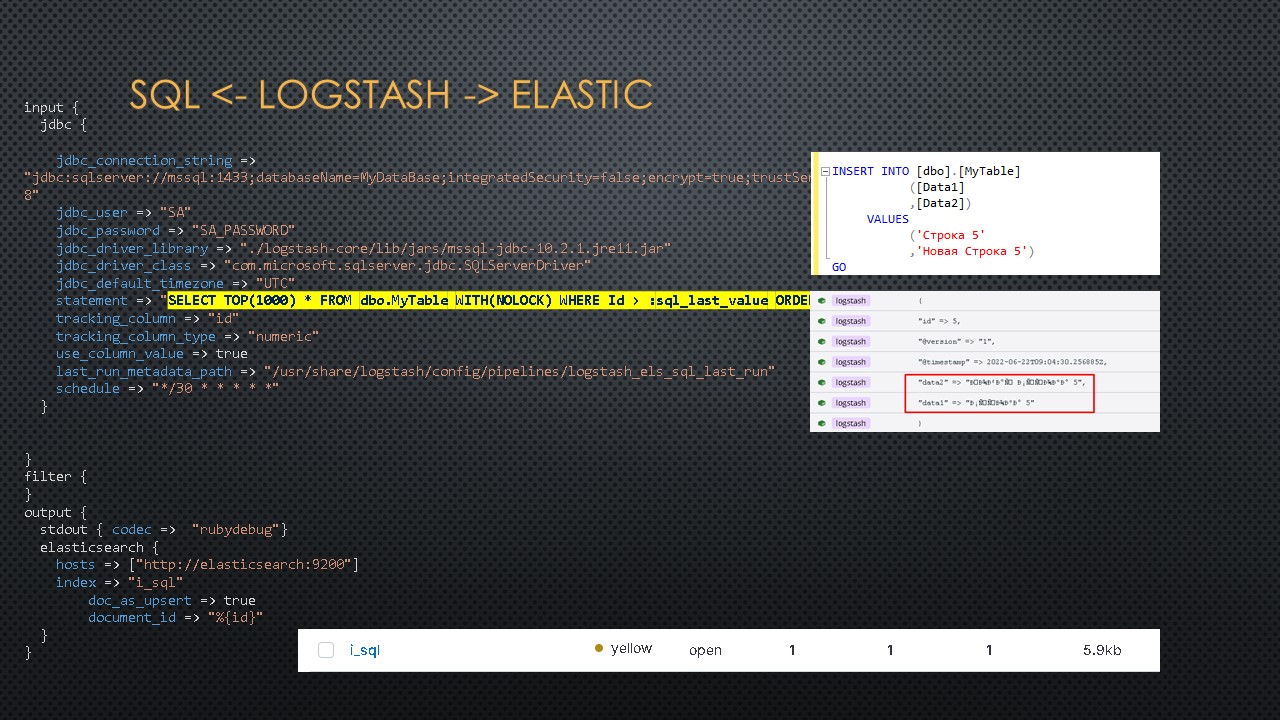
Task: Click the GO keyword in the SQL editor
Action: 839,267
